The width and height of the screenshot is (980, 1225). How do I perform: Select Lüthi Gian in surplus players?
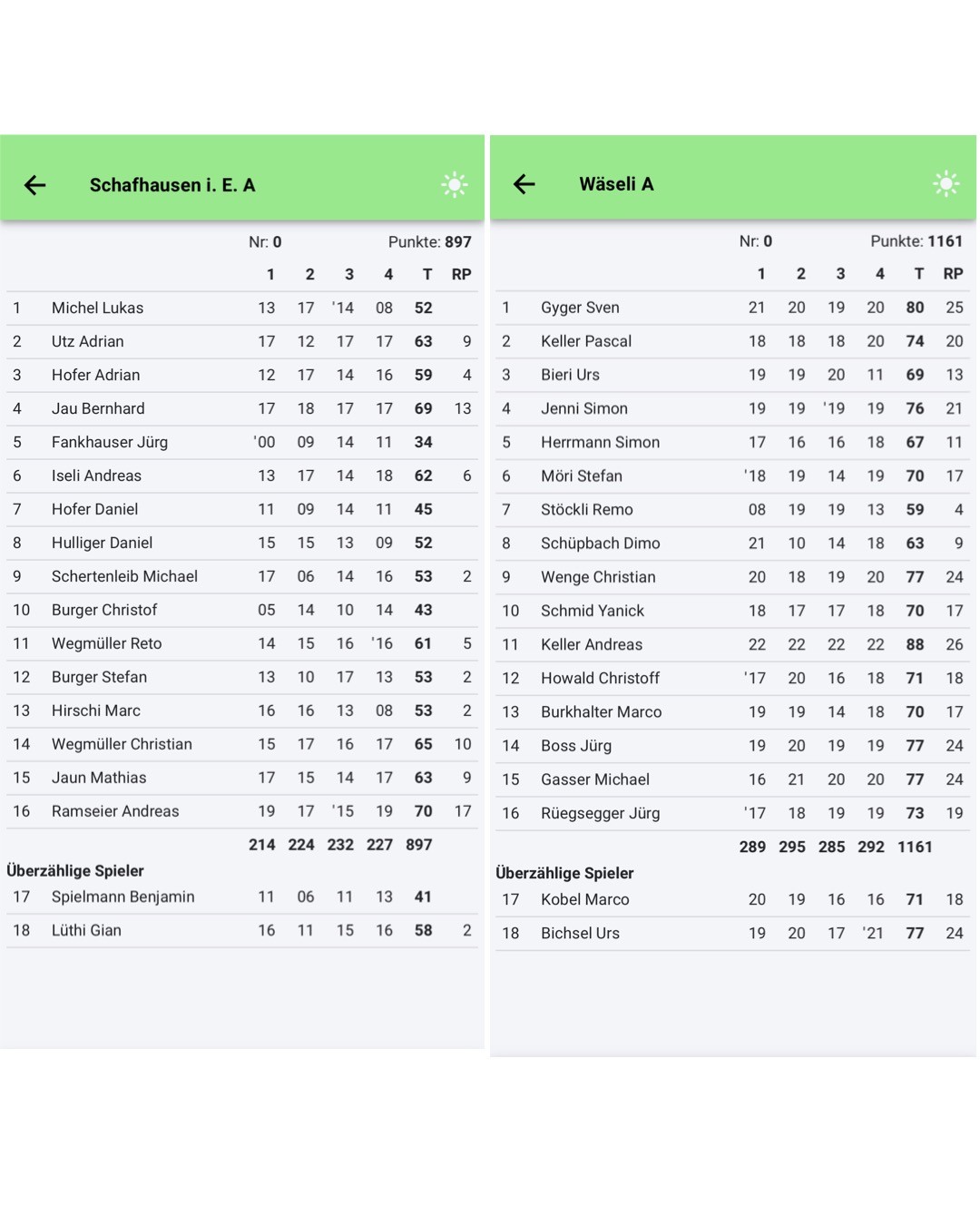[86, 930]
